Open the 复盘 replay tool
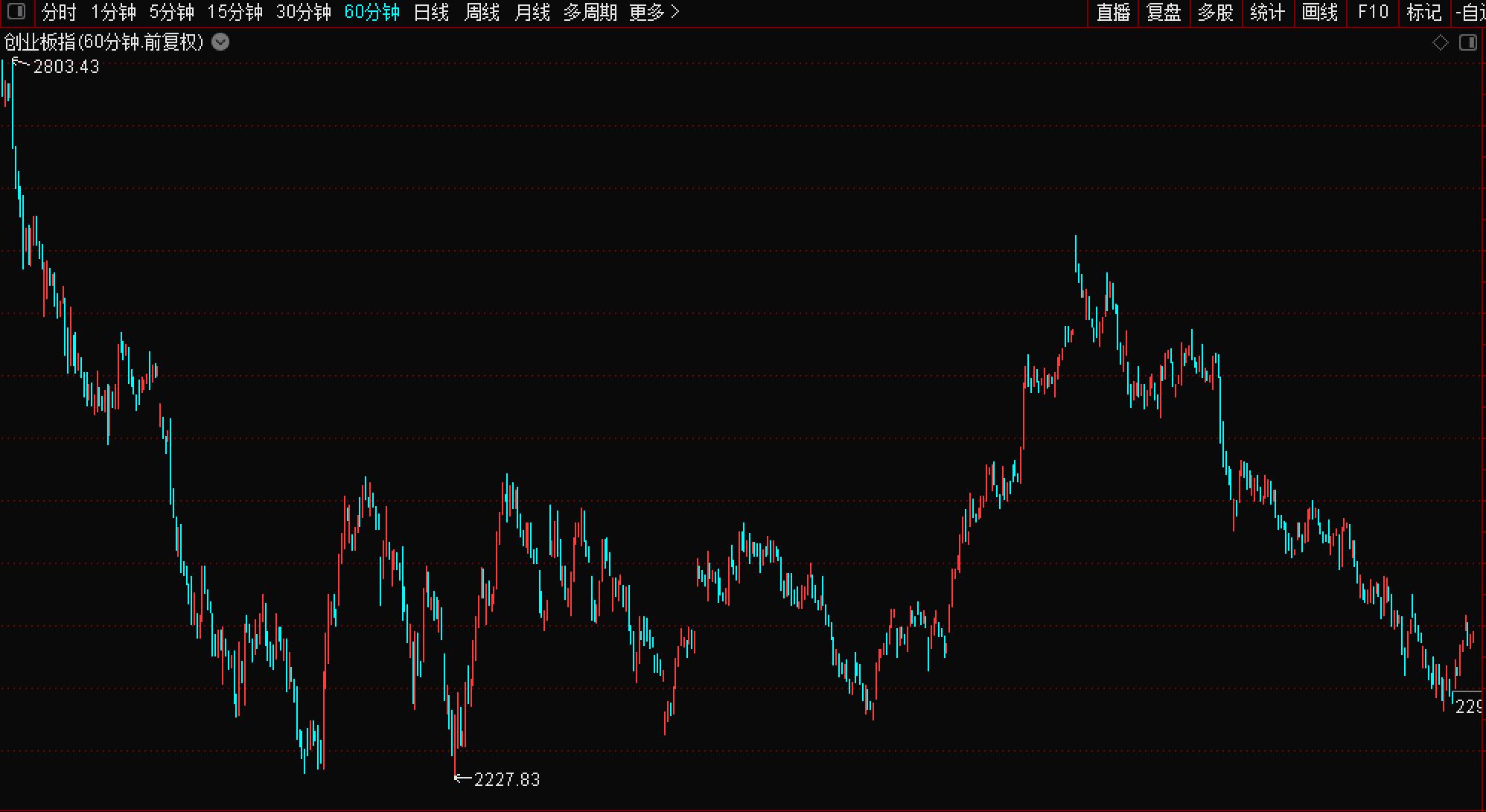 click(1164, 12)
